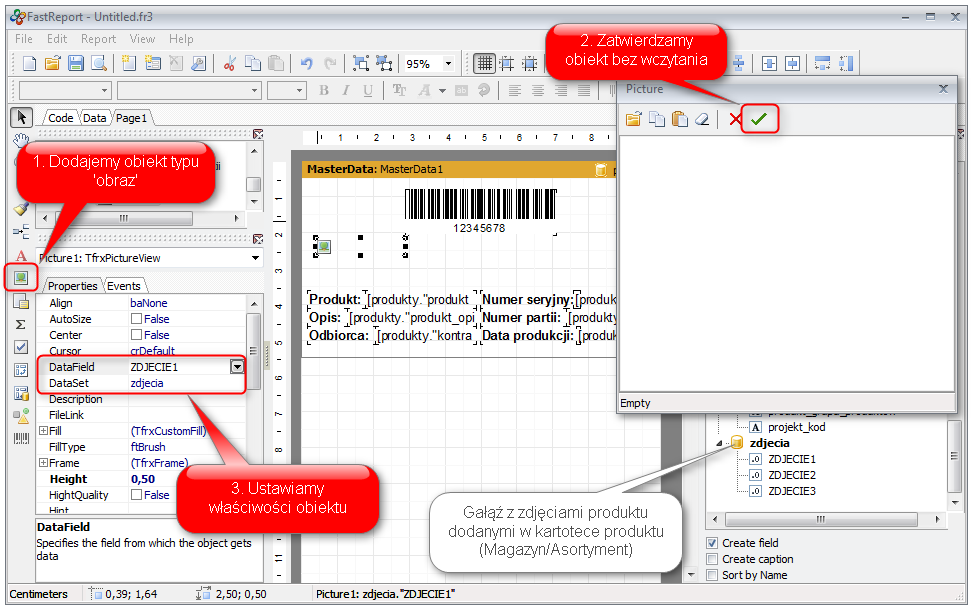
Task: Switch to the Events tab
Action: (x=124, y=286)
